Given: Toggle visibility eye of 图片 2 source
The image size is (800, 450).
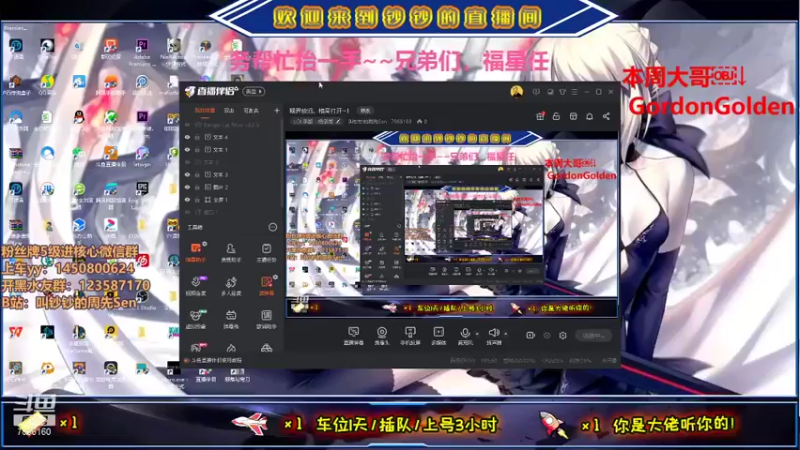Looking at the screenshot, I should (x=187, y=187).
